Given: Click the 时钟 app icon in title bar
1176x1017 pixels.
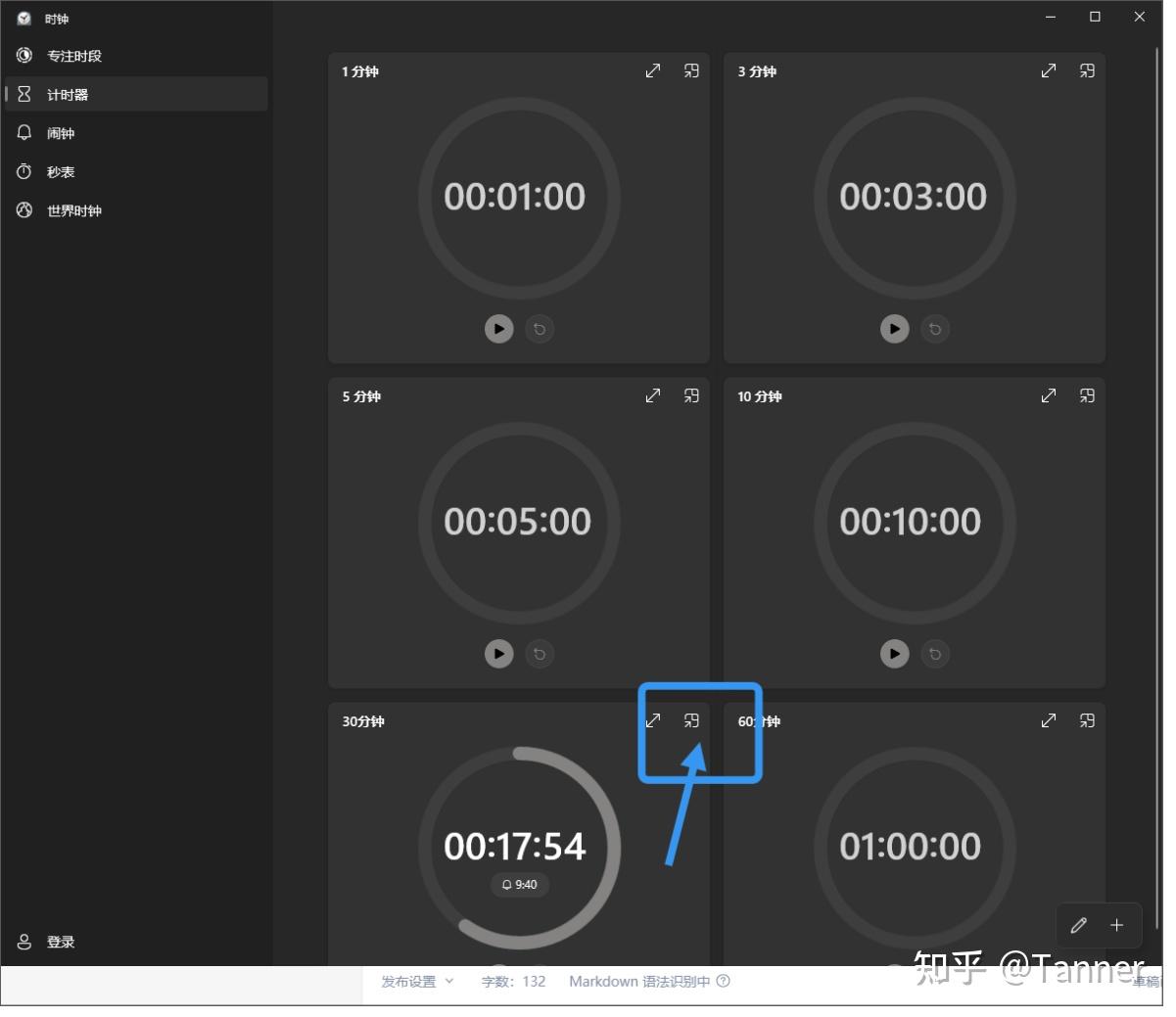Looking at the screenshot, I should 24,18.
